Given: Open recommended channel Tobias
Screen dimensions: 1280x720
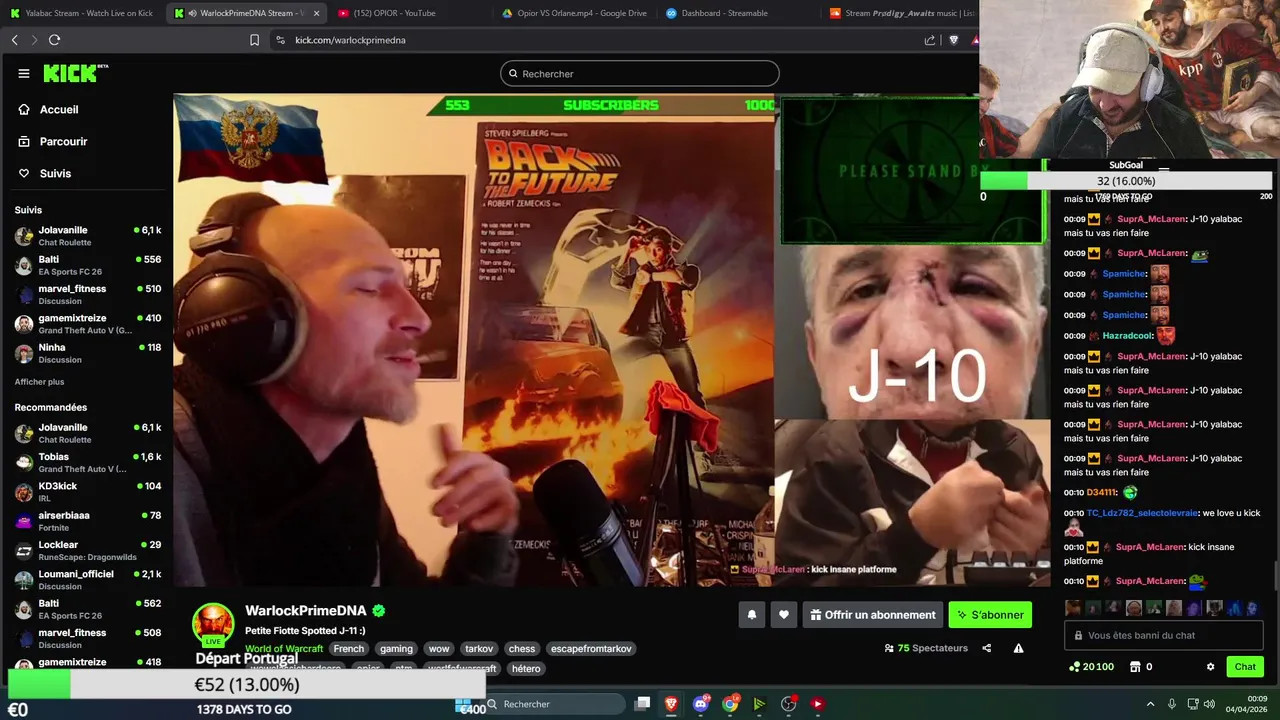Looking at the screenshot, I should coord(88,462).
